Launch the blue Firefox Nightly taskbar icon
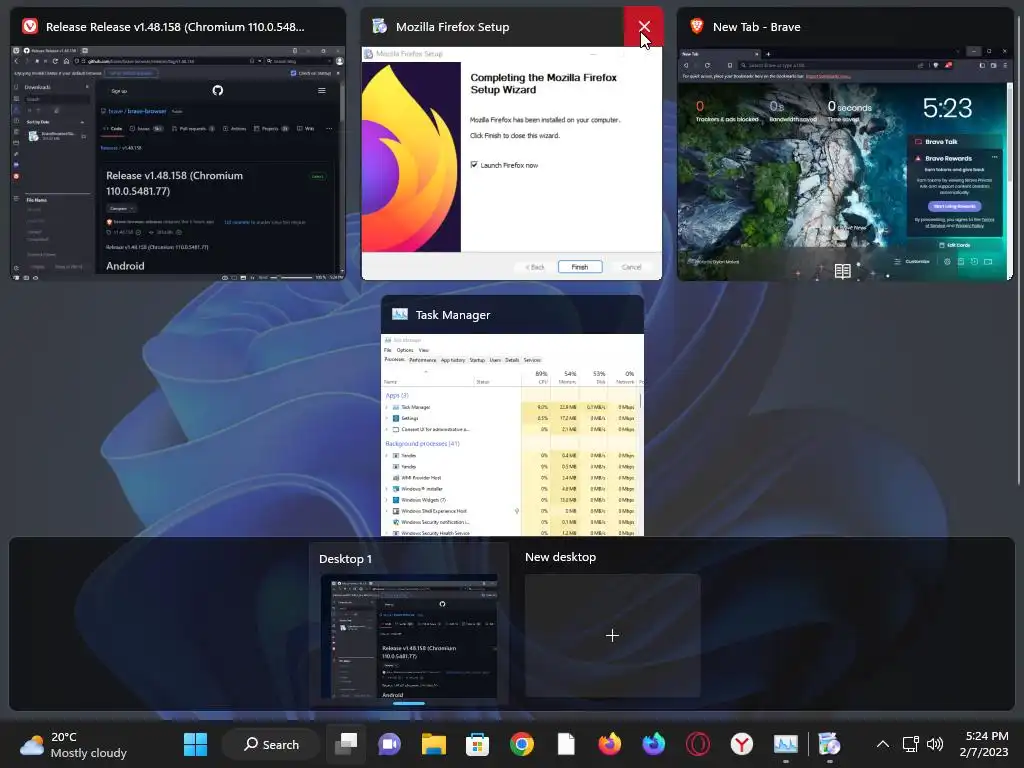The width and height of the screenshot is (1024, 768). [653, 744]
